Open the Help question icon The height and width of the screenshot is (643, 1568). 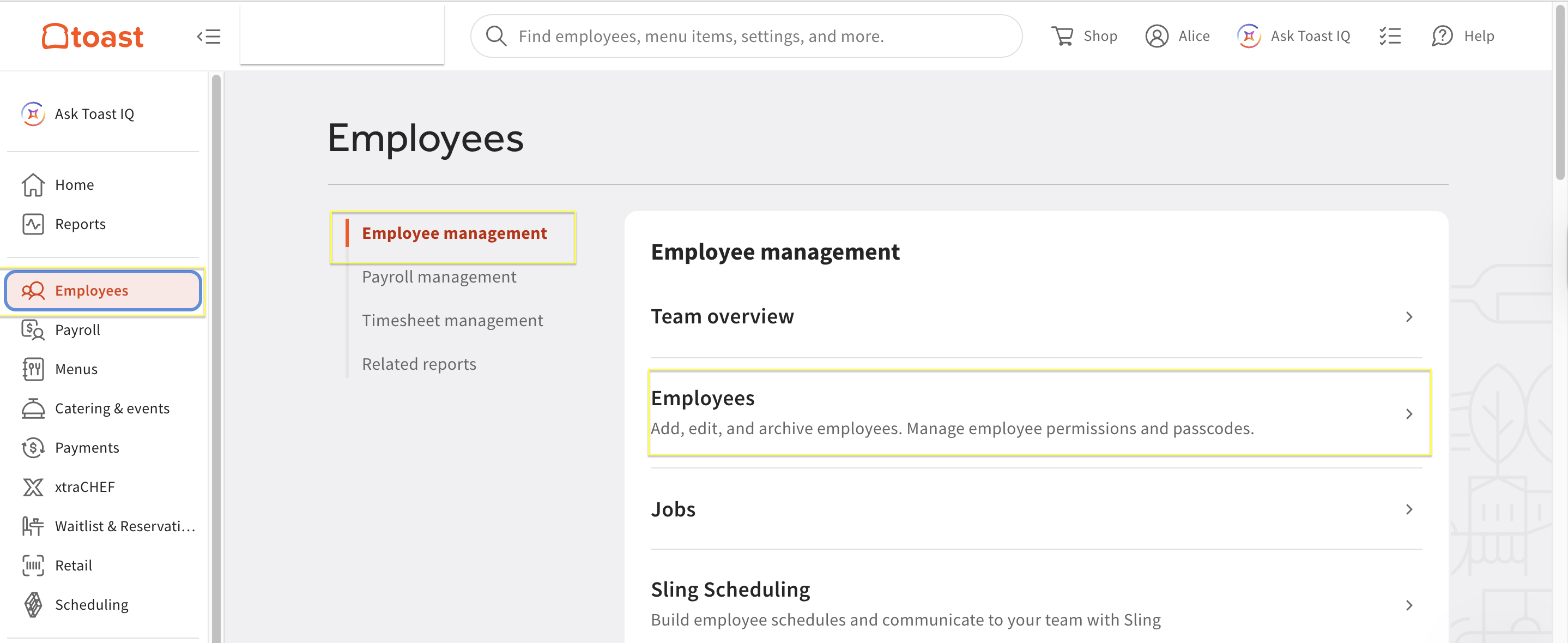click(1442, 36)
